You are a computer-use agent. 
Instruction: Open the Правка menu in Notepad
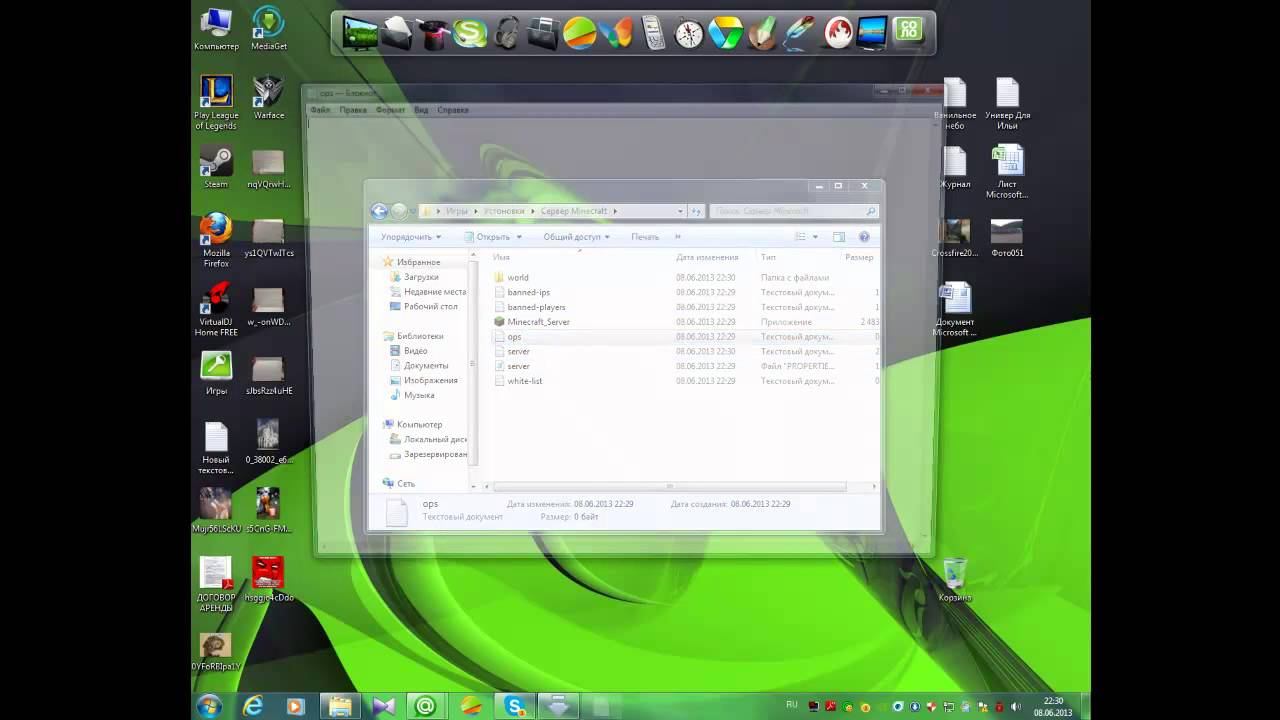(353, 110)
